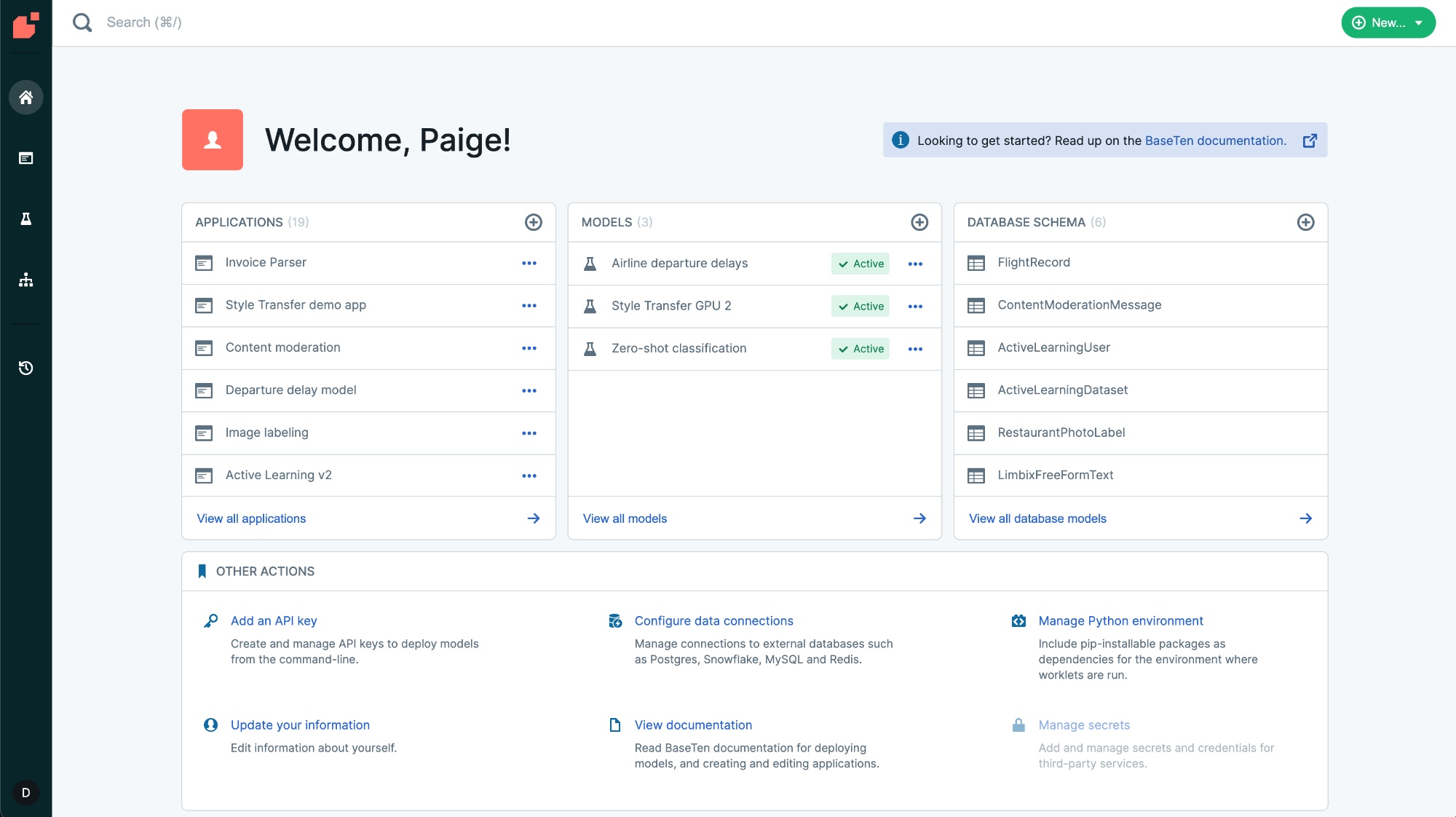
Task: Click the arrow next to View all applications
Action: tap(534, 518)
